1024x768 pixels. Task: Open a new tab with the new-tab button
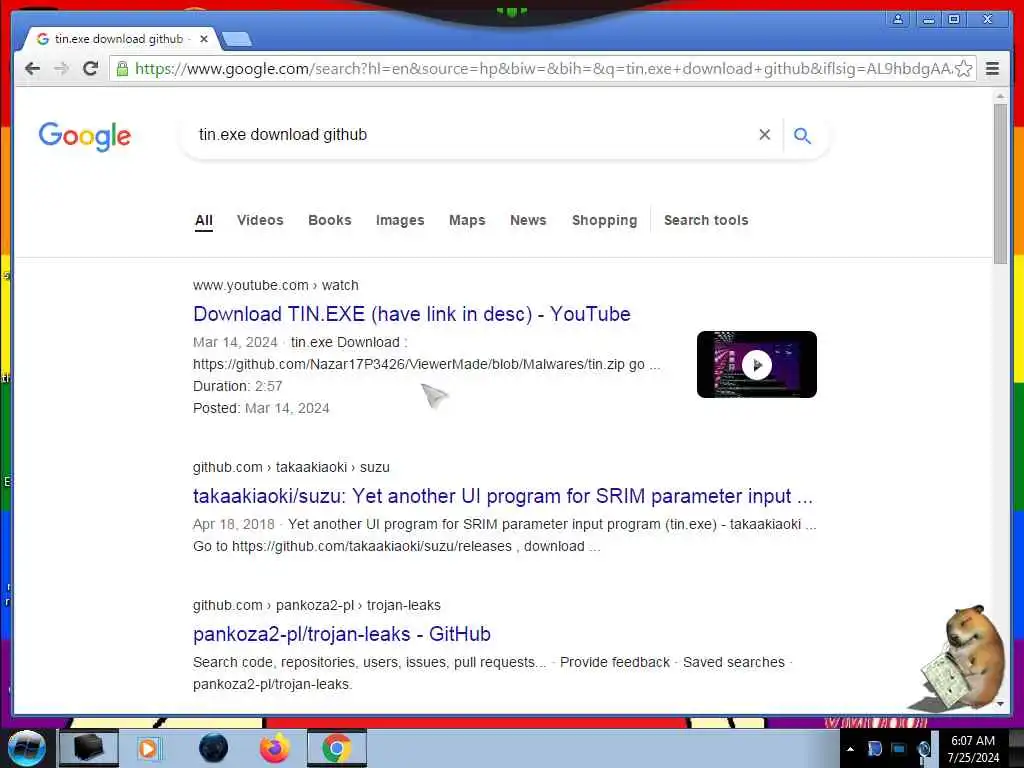(236, 40)
